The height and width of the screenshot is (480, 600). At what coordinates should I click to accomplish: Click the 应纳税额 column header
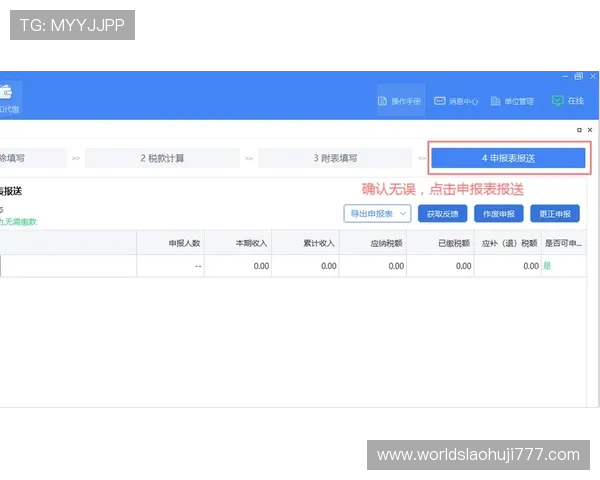click(373, 243)
